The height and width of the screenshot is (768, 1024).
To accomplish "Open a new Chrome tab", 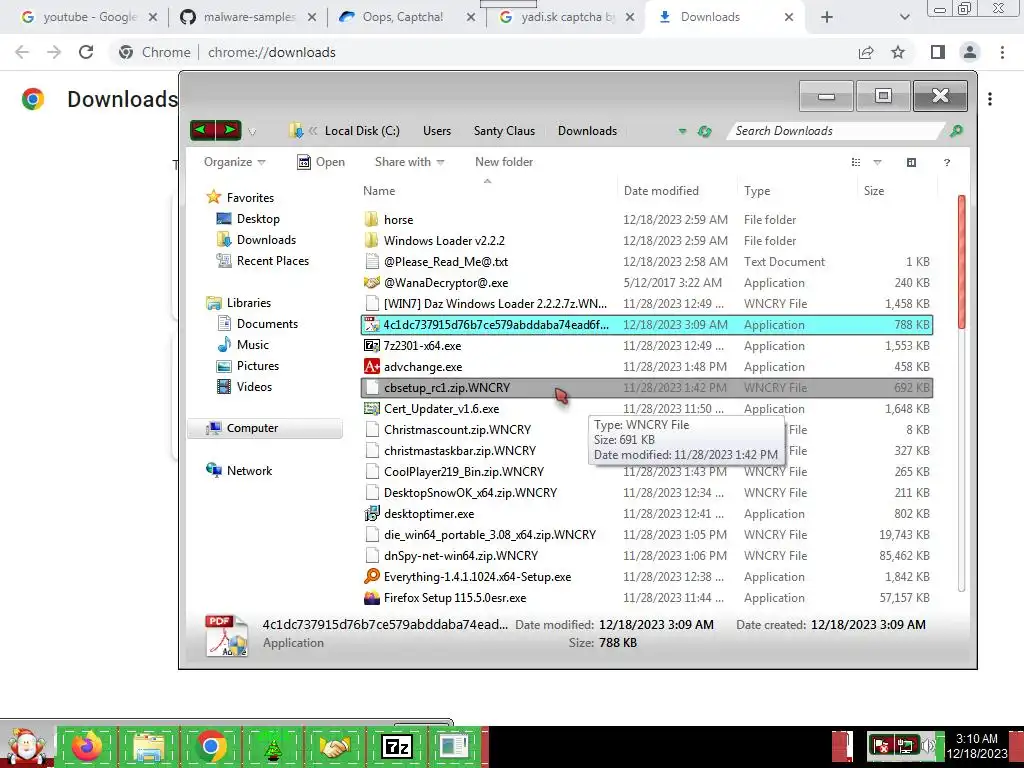I will [x=827, y=18].
